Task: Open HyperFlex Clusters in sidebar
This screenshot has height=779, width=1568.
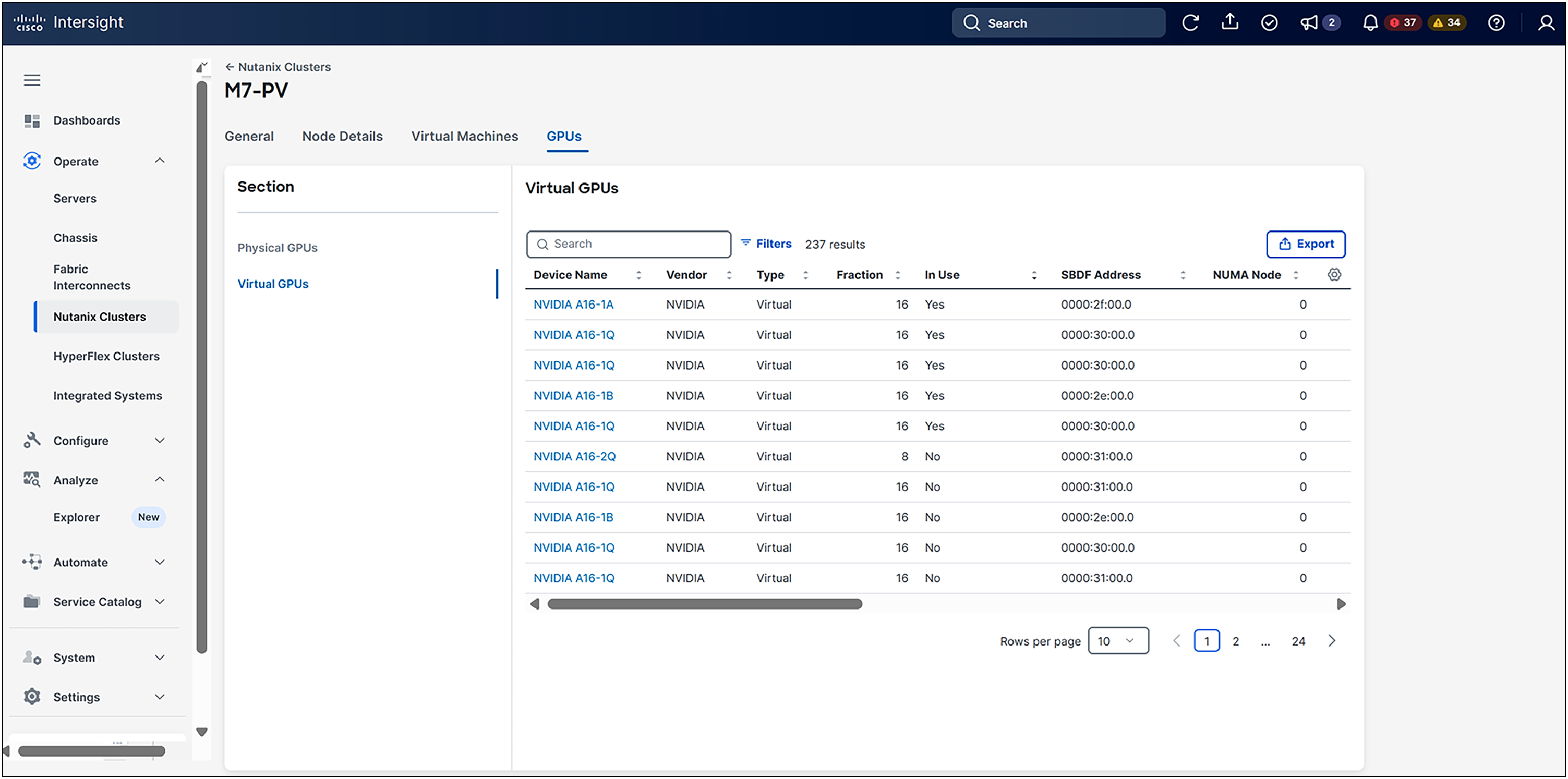Action: (106, 356)
